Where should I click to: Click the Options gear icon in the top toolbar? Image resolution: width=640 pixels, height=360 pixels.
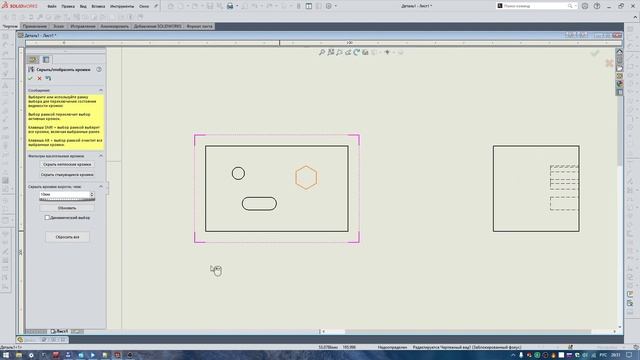tap(329, 6)
